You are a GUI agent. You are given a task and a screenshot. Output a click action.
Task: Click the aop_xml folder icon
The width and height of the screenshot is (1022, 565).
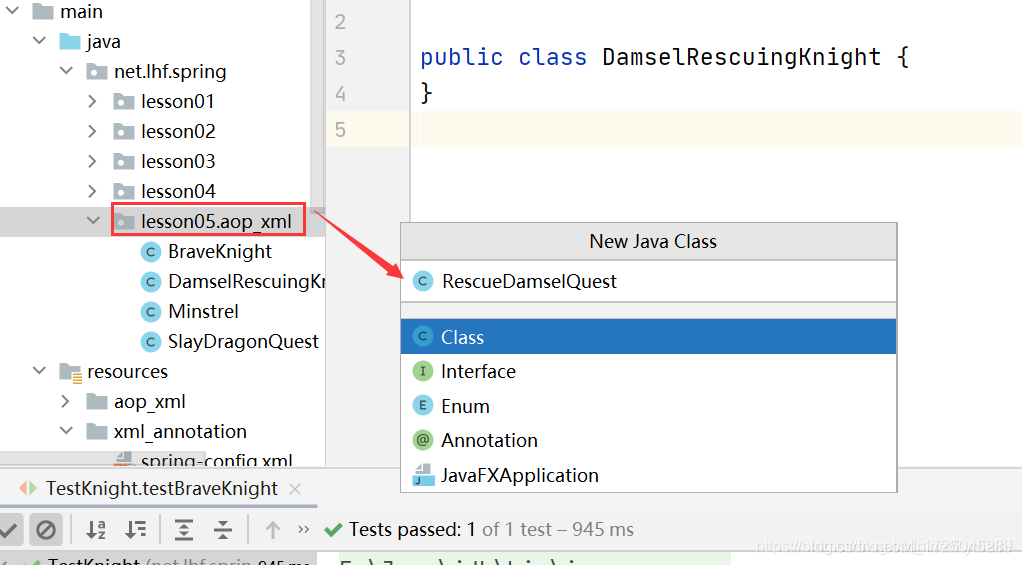click(96, 401)
